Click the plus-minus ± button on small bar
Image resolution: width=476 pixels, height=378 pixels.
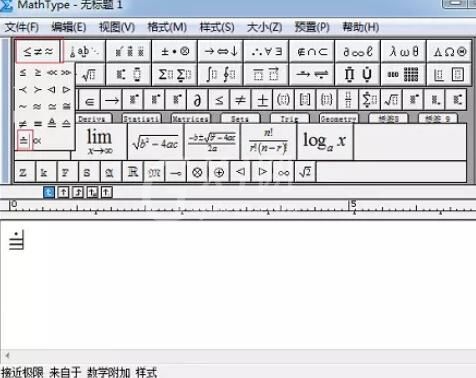(262, 100)
